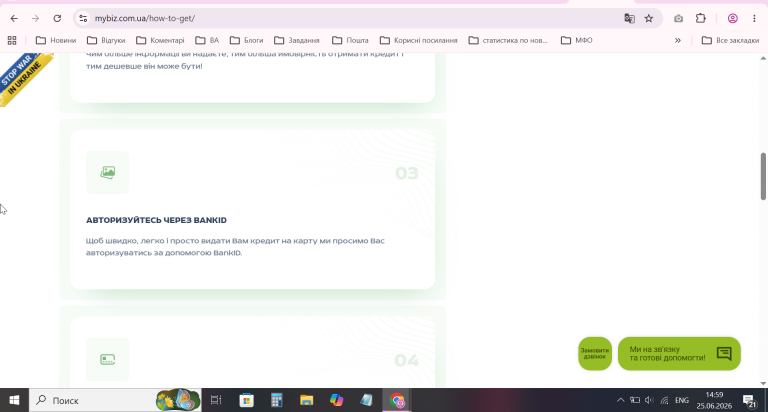Switch the ENG input language
The height and width of the screenshot is (412, 768).
pyautogui.click(x=682, y=400)
